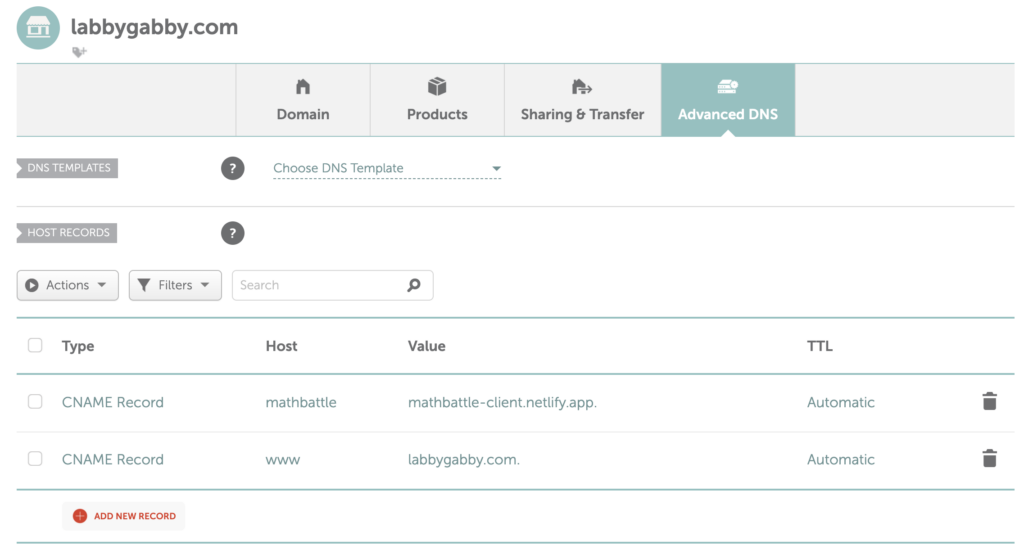Open the Domain tab
Image resolution: width=1024 pixels, height=549 pixels.
point(303,100)
